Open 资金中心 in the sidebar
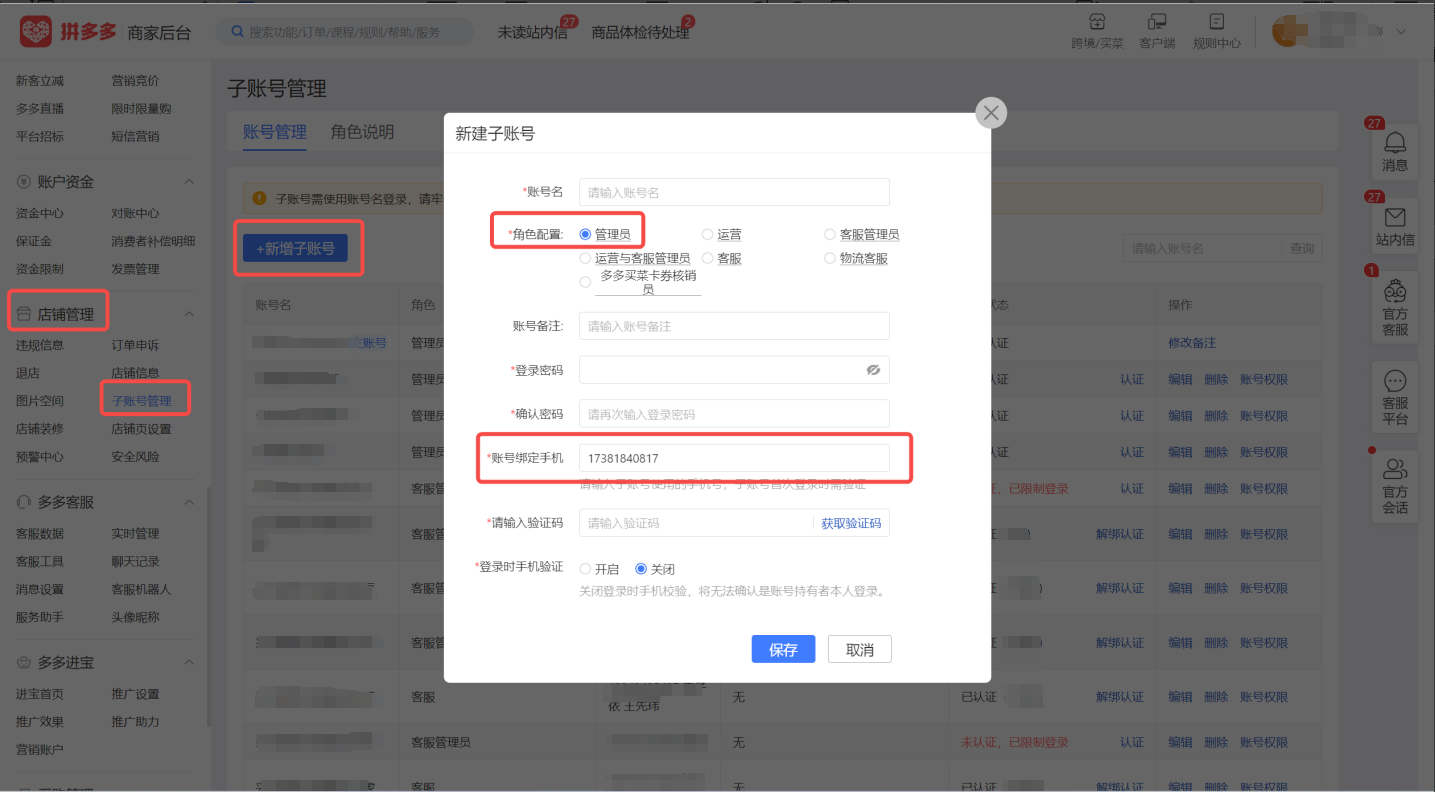This screenshot has width=1435, height=792. [x=40, y=213]
